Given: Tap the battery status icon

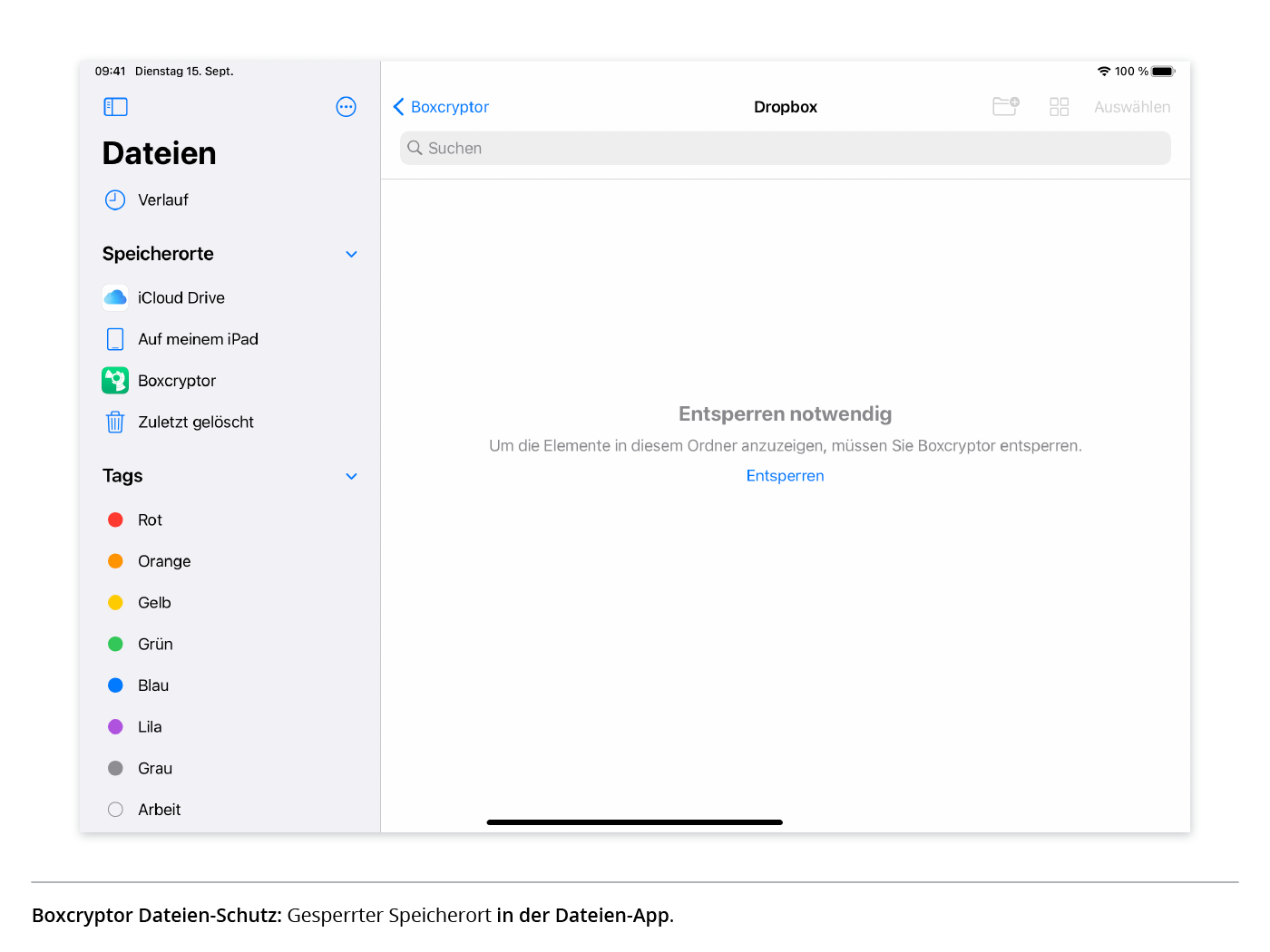Looking at the screenshot, I should click(1163, 72).
